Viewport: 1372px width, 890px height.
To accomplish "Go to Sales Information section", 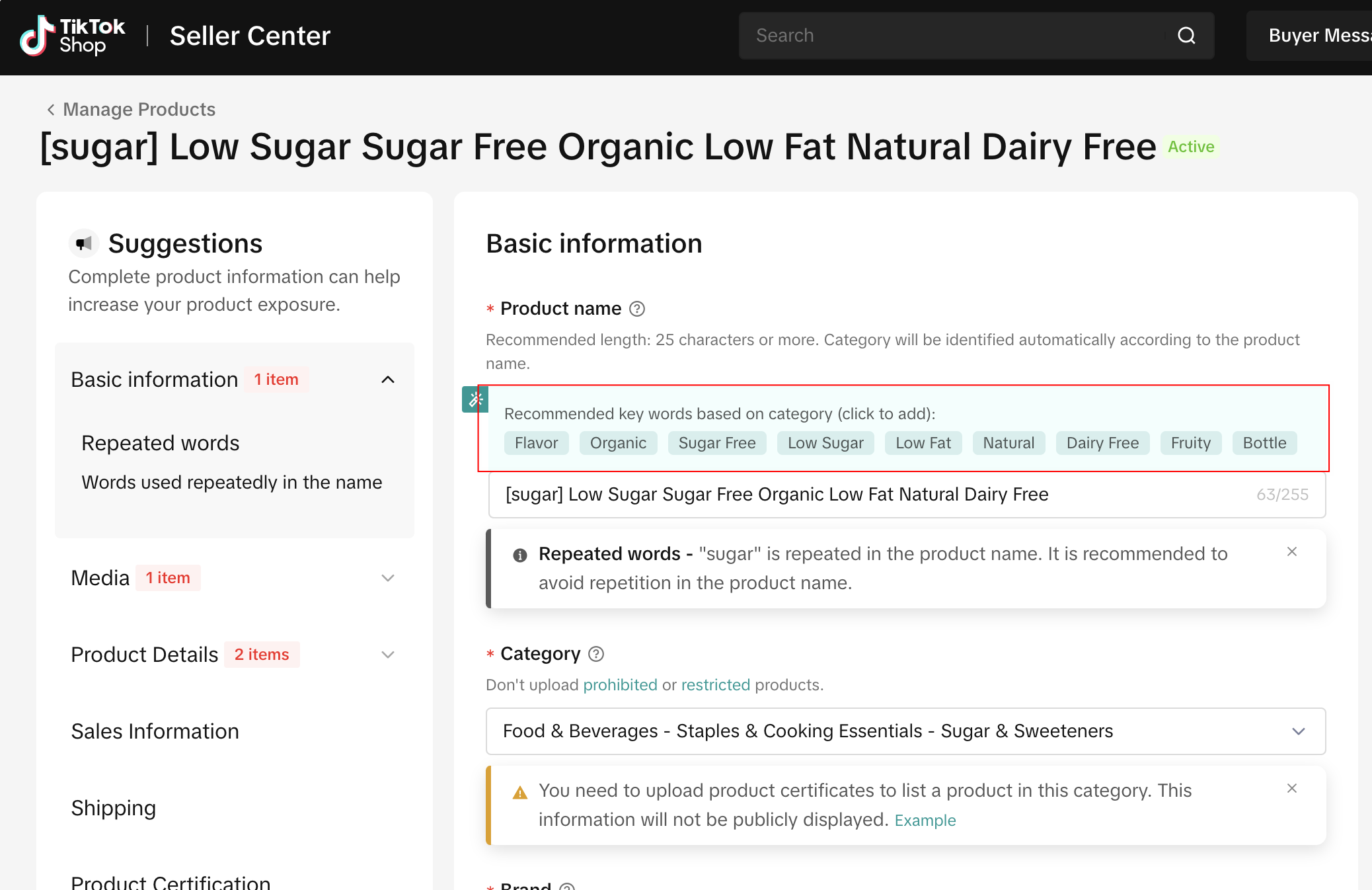I will (155, 731).
